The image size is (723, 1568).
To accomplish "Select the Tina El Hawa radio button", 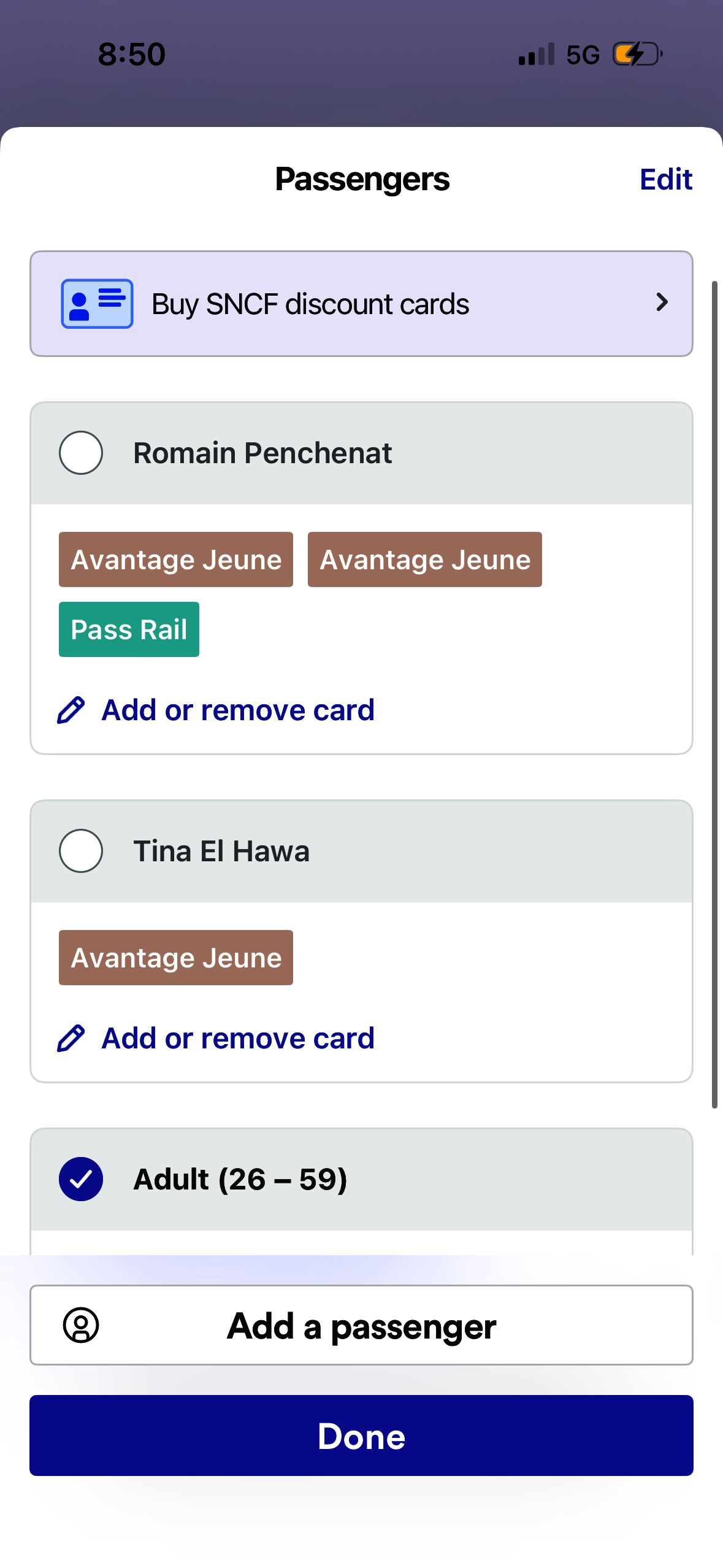I will point(81,851).
